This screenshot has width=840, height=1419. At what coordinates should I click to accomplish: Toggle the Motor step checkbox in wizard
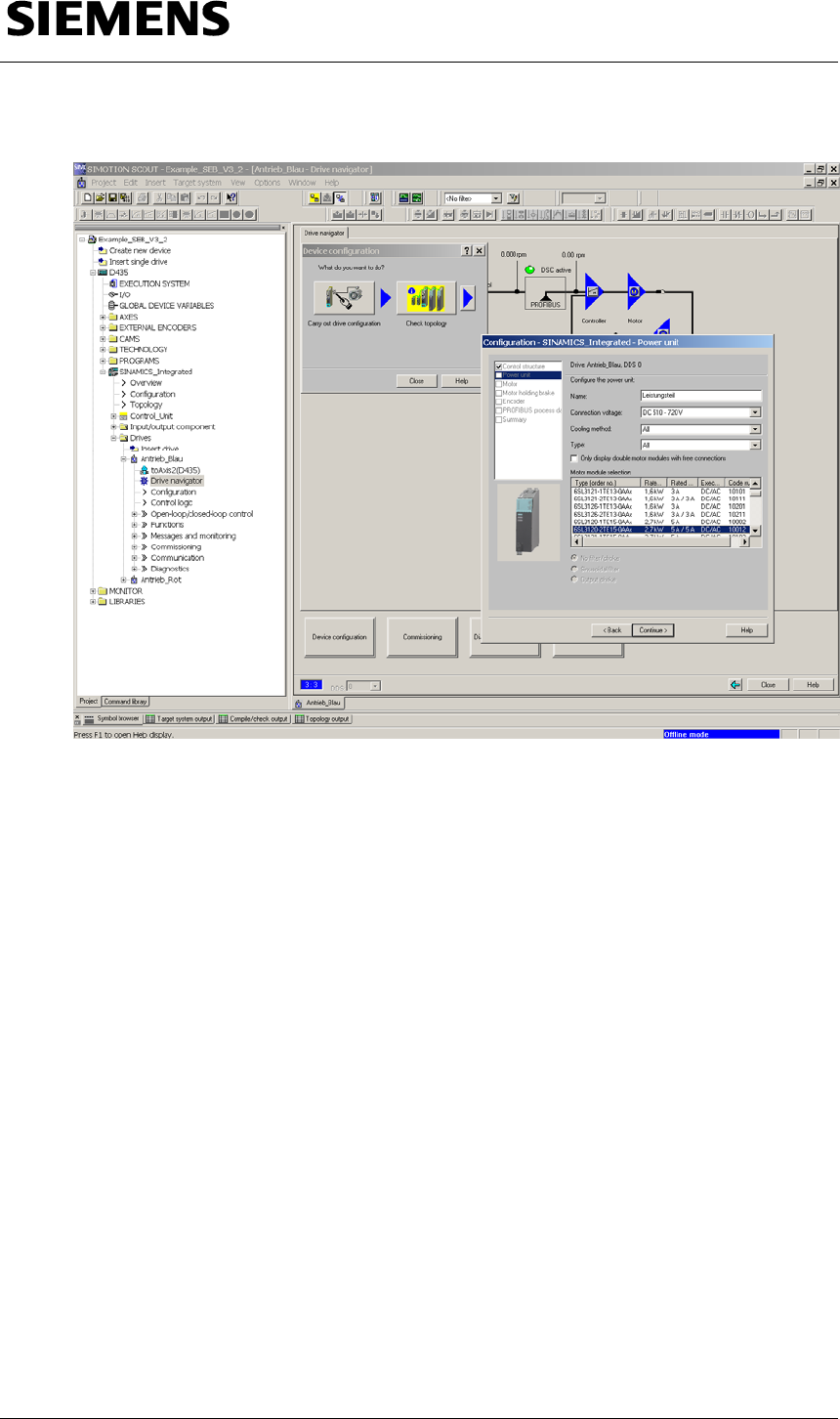(x=499, y=384)
